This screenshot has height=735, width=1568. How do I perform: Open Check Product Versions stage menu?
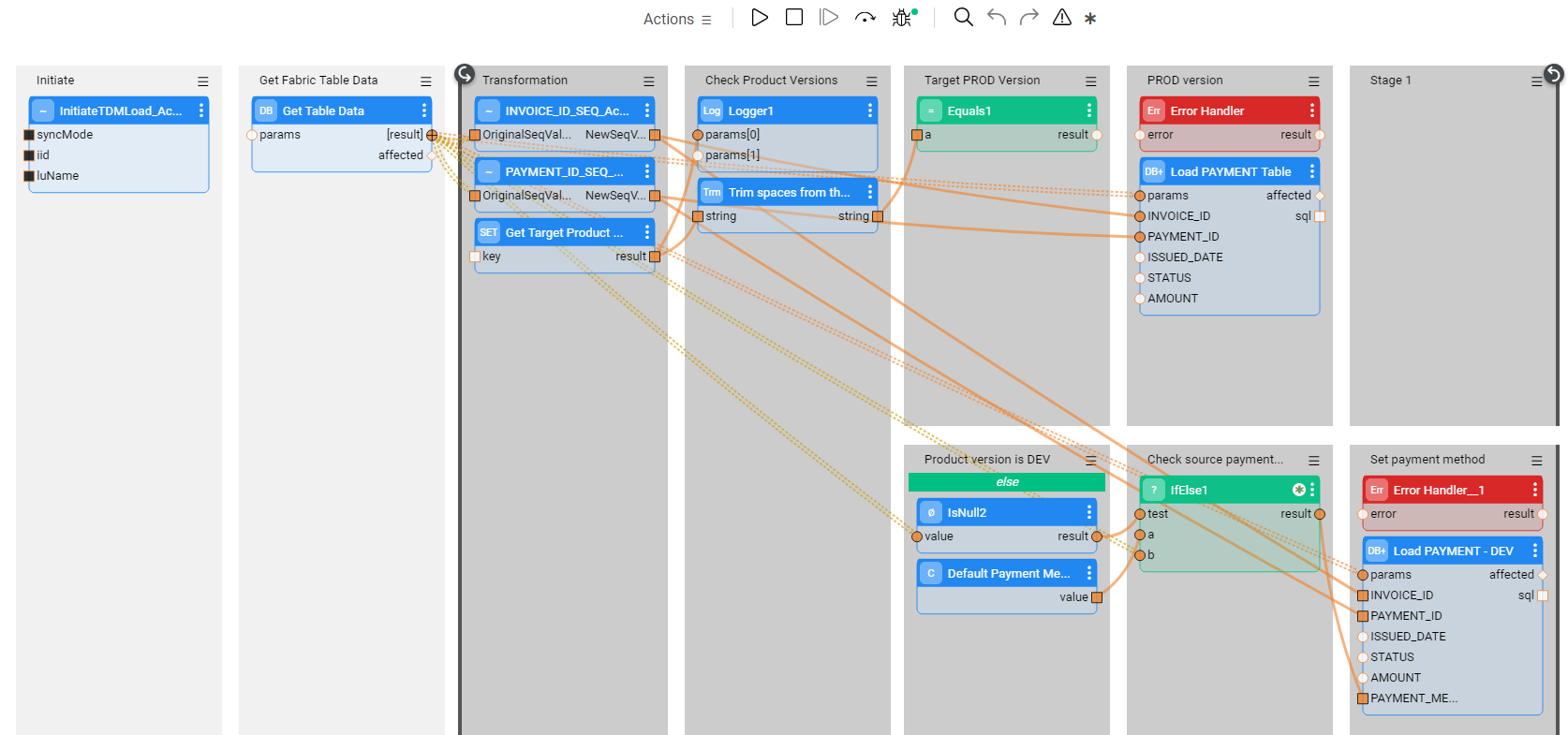tap(872, 81)
